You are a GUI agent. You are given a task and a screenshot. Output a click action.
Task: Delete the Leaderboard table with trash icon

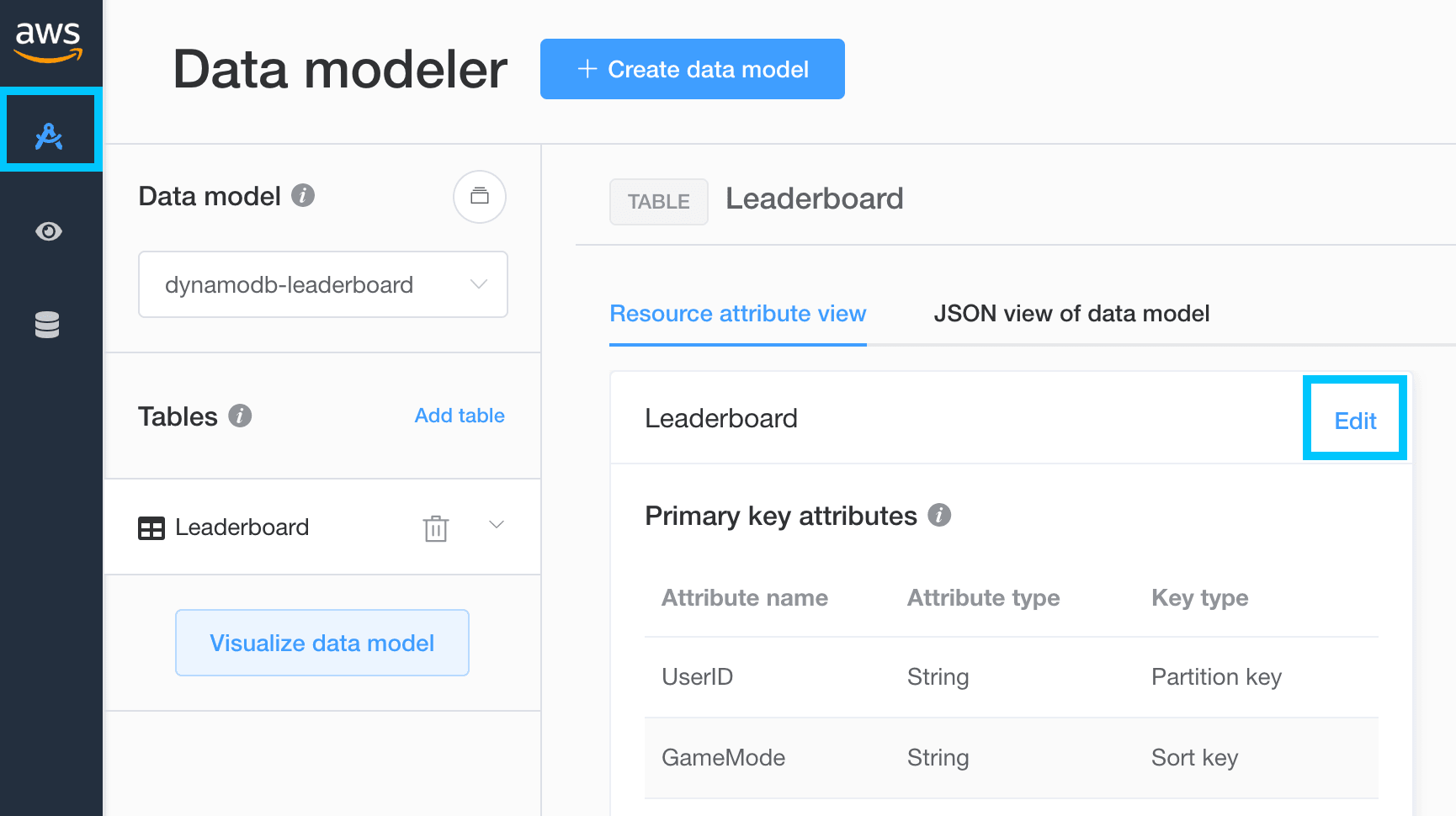436,528
